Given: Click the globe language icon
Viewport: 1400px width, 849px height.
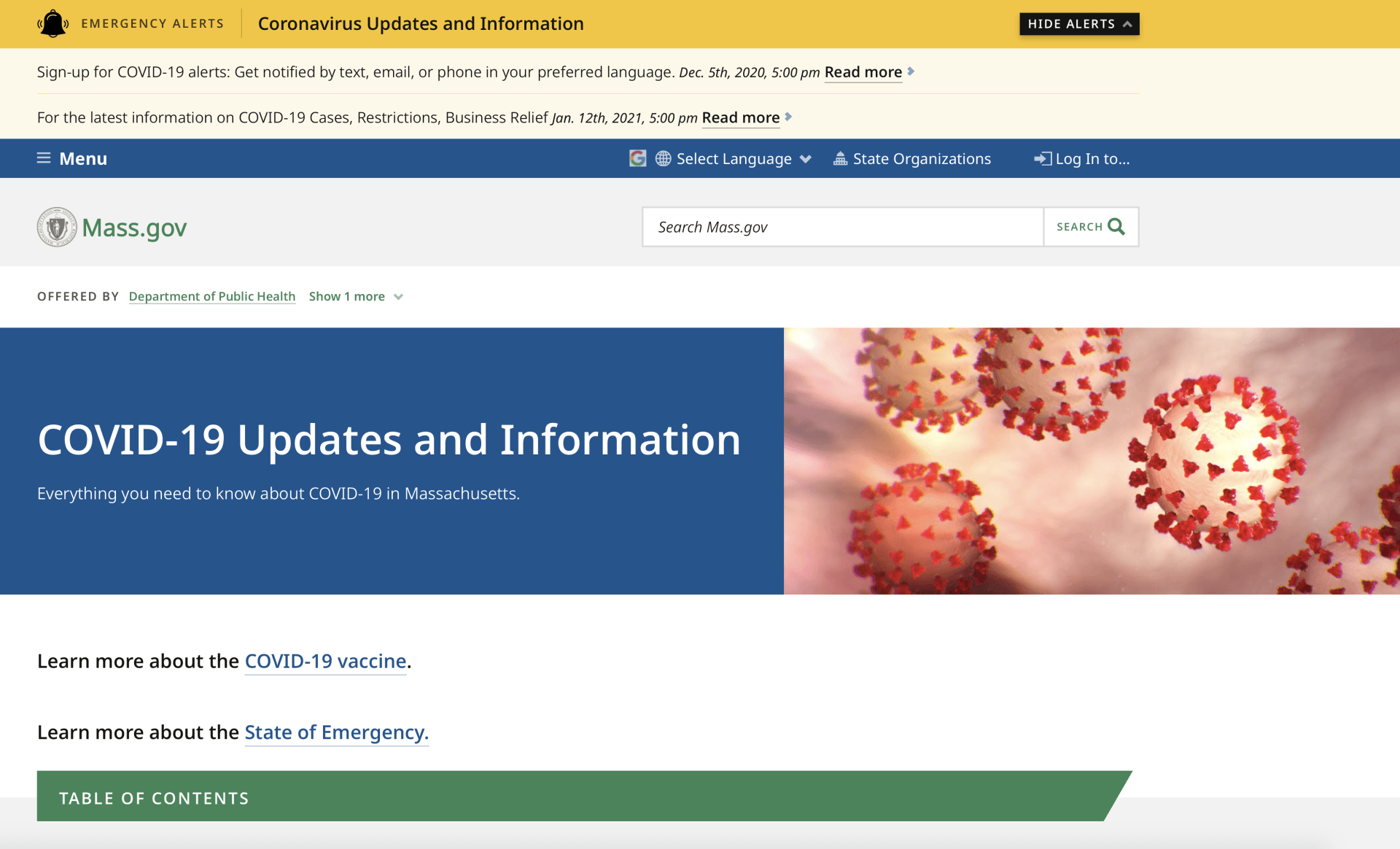Looking at the screenshot, I should coord(663,158).
